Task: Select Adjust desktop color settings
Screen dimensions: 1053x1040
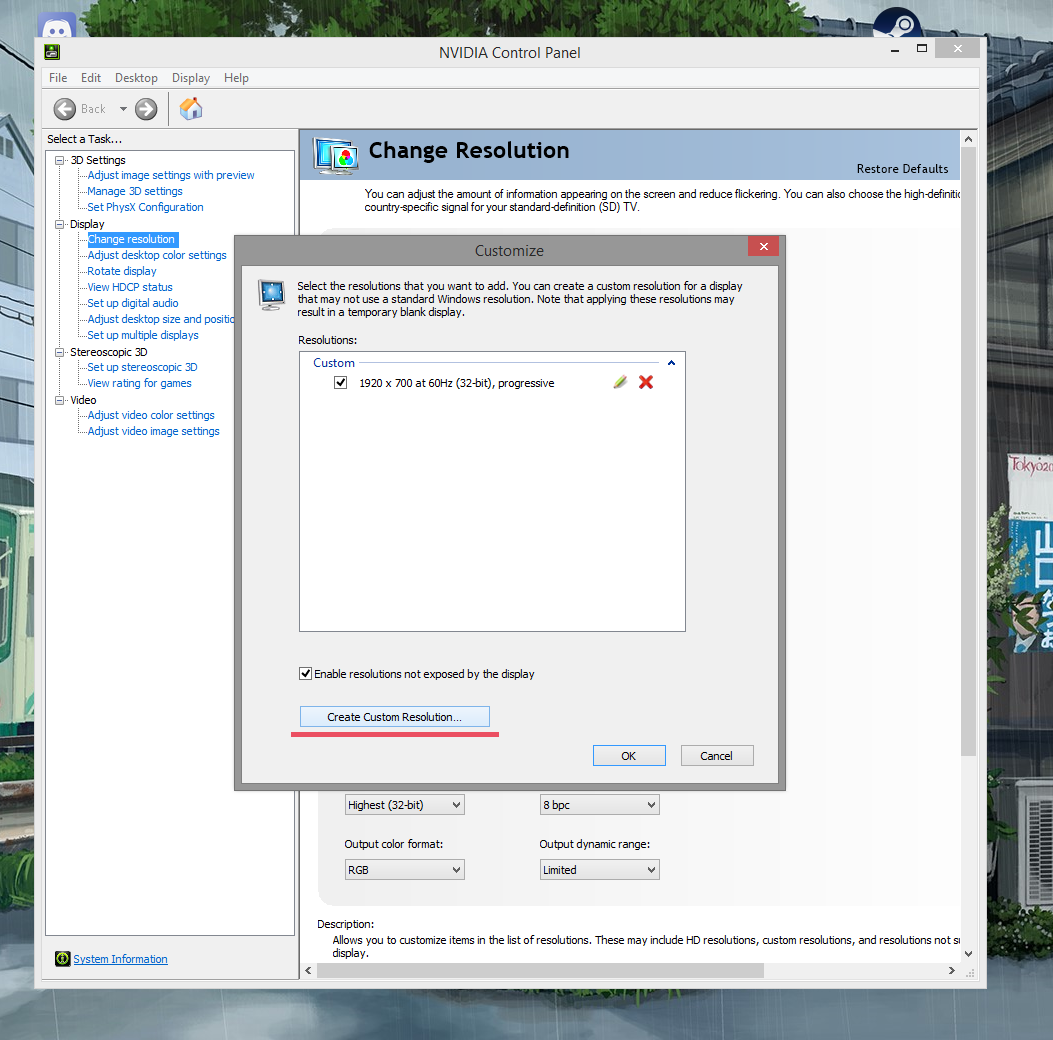Action: click(156, 255)
